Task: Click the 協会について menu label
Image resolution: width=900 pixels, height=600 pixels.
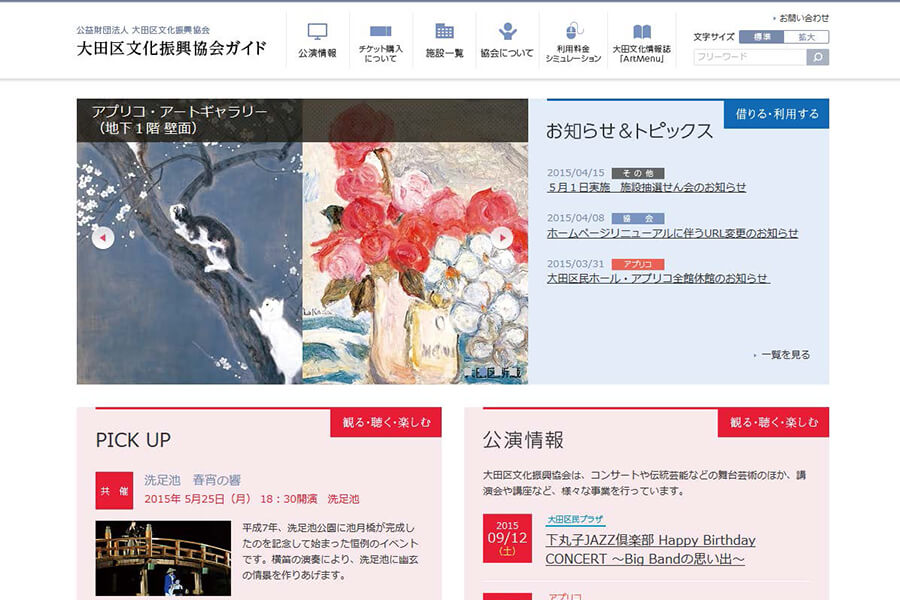Action: click(507, 53)
